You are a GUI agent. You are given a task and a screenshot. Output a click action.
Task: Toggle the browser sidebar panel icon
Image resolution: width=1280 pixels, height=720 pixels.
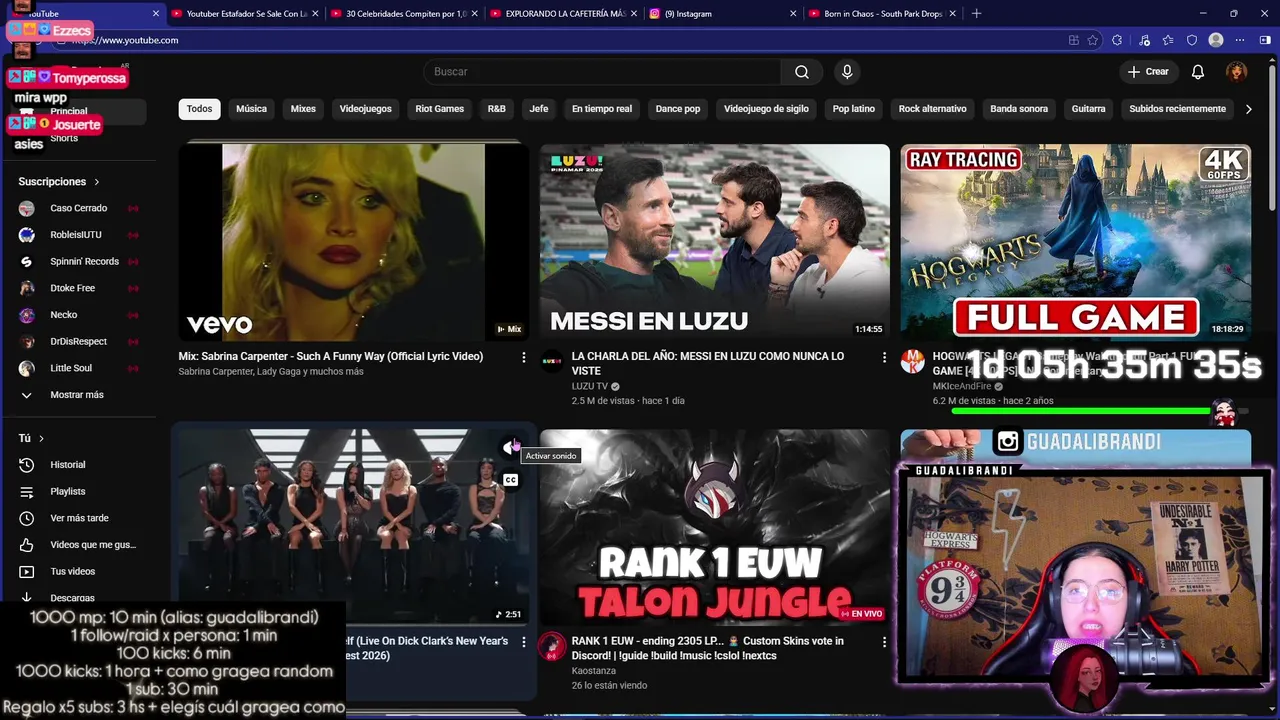[x=1266, y=40]
